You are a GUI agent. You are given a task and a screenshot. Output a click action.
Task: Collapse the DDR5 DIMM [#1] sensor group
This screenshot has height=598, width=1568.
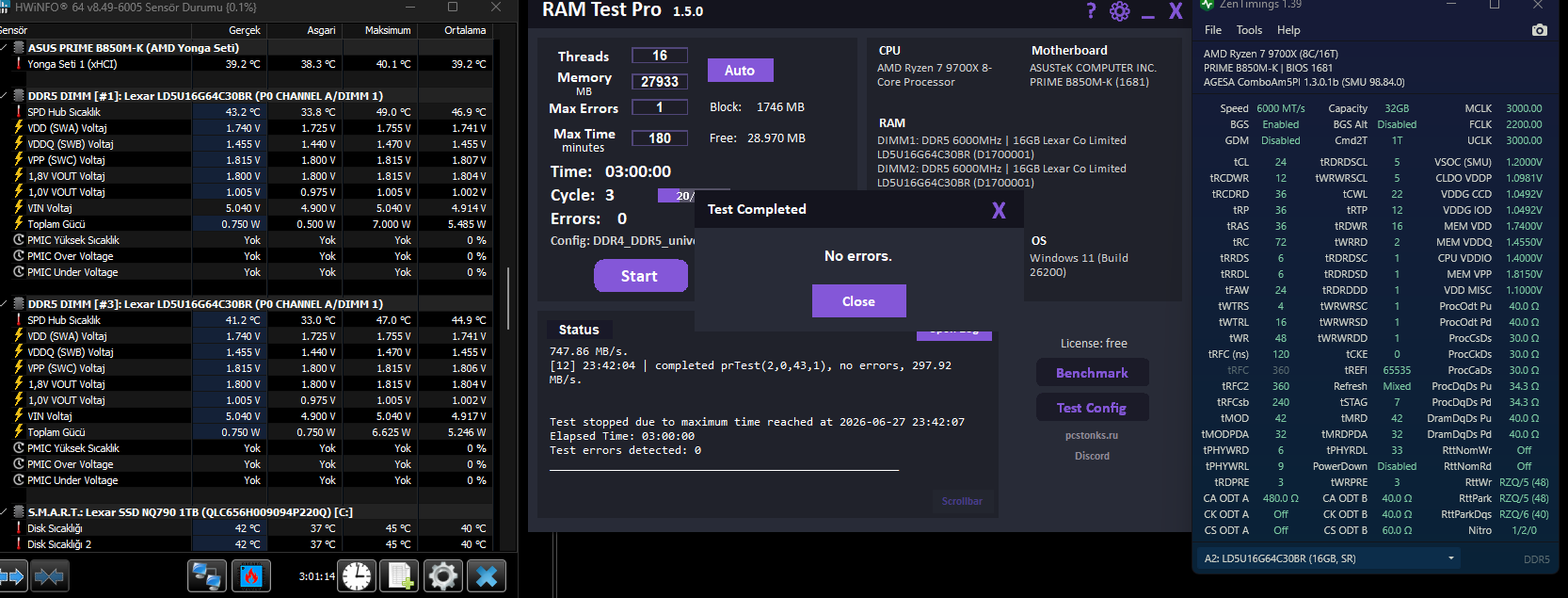tap(5, 95)
